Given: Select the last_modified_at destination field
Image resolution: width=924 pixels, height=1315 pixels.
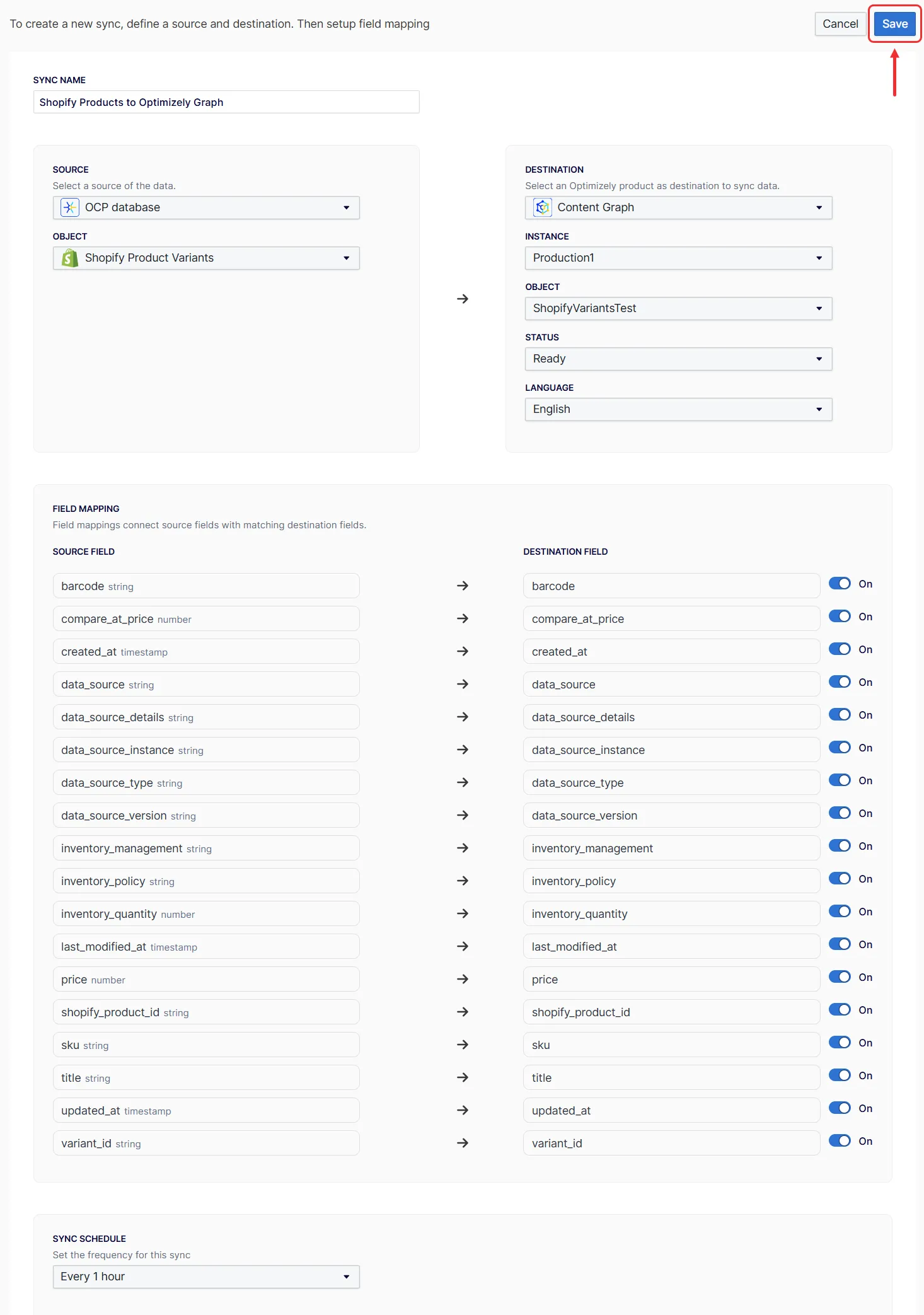Looking at the screenshot, I should [671, 946].
